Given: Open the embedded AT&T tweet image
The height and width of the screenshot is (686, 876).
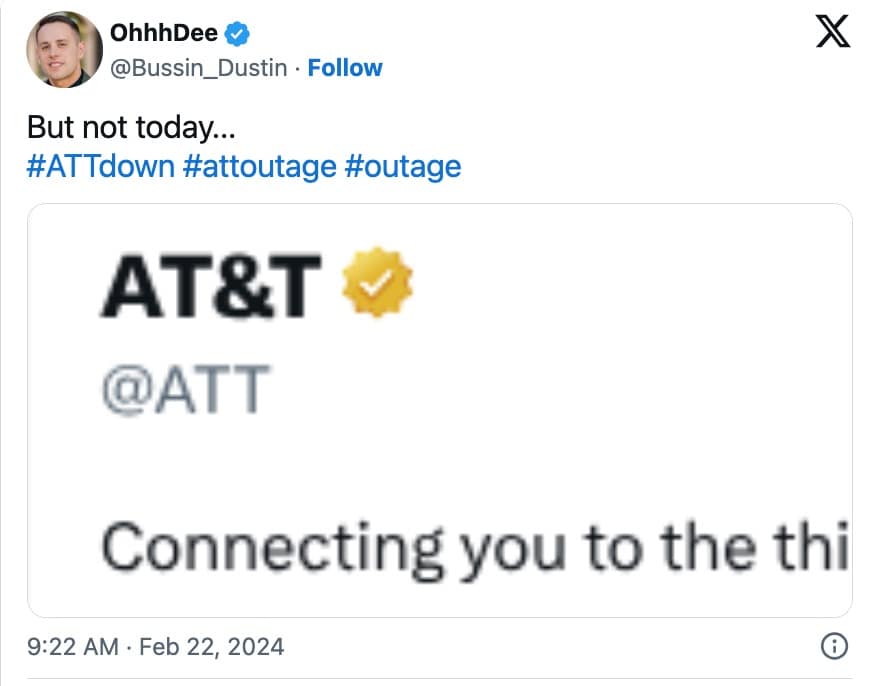Looking at the screenshot, I should [x=440, y=408].
